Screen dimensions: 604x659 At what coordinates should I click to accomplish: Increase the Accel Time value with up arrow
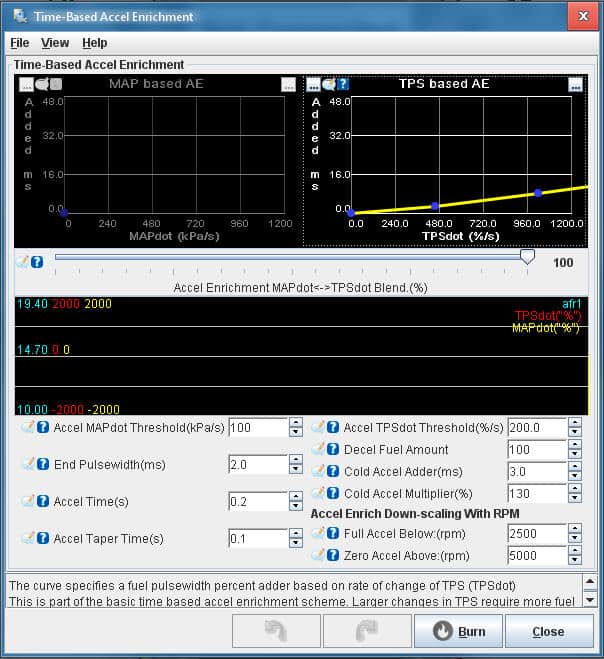point(295,497)
